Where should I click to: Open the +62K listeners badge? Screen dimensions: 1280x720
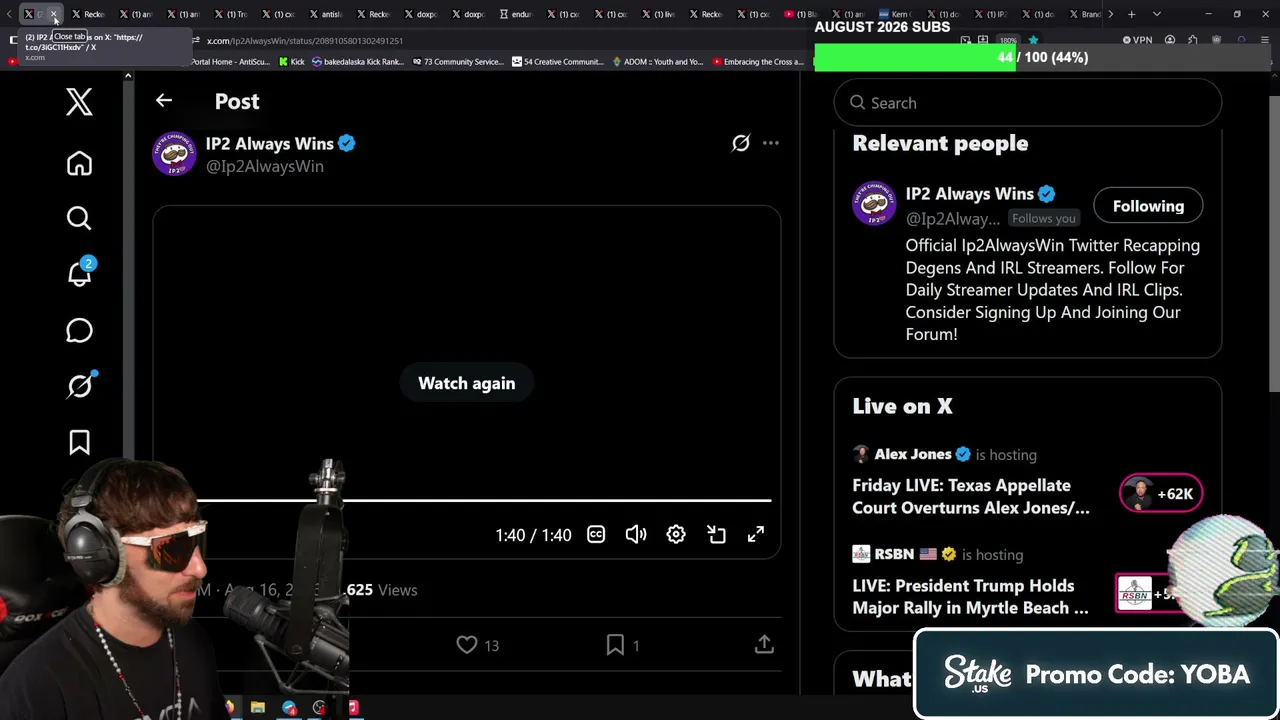(x=1161, y=494)
